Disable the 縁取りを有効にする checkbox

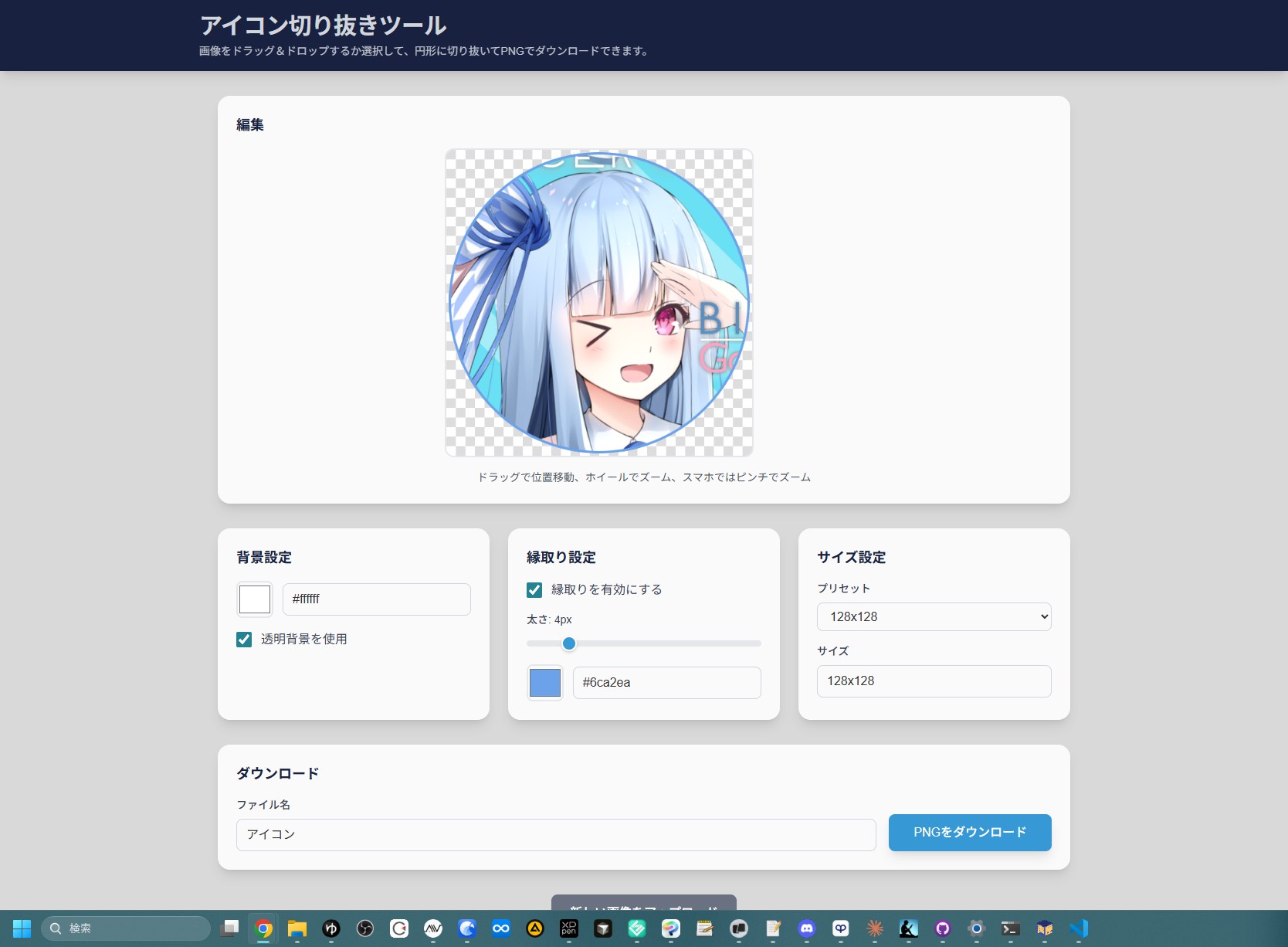pyautogui.click(x=534, y=590)
